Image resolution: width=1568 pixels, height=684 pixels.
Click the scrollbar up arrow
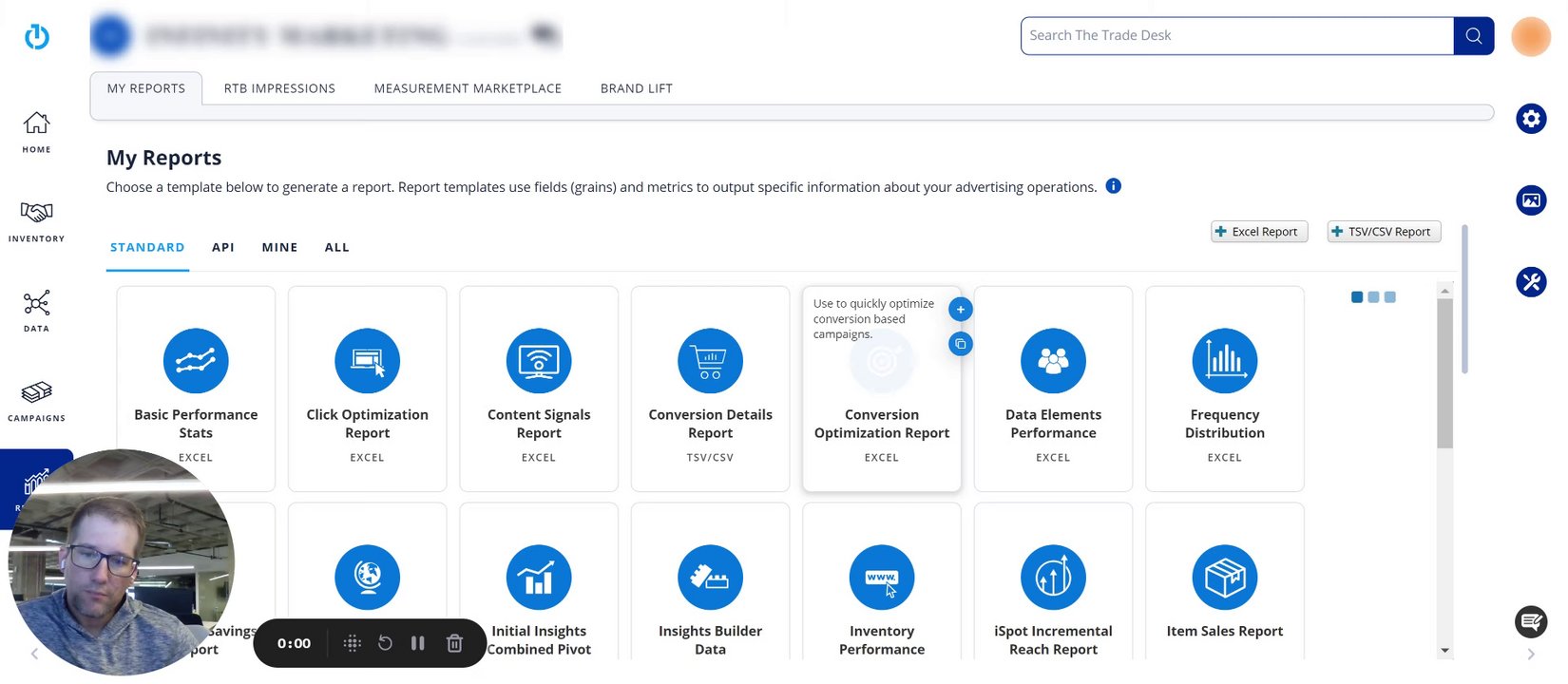click(1444, 291)
